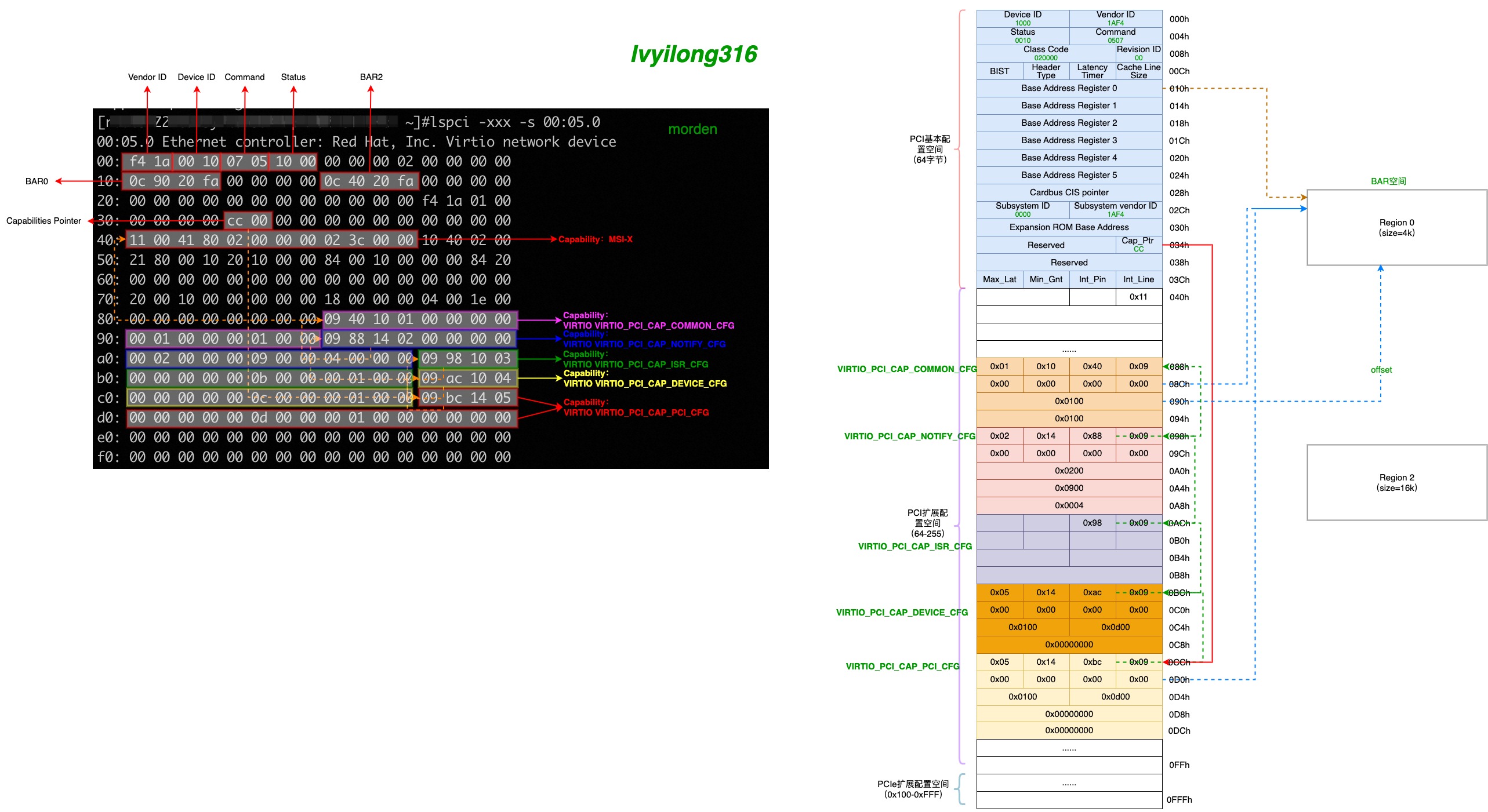Click the 'Base Address Register 4' row
This screenshot has width=1488, height=812.
pyautogui.click(x=1069, y=158)
